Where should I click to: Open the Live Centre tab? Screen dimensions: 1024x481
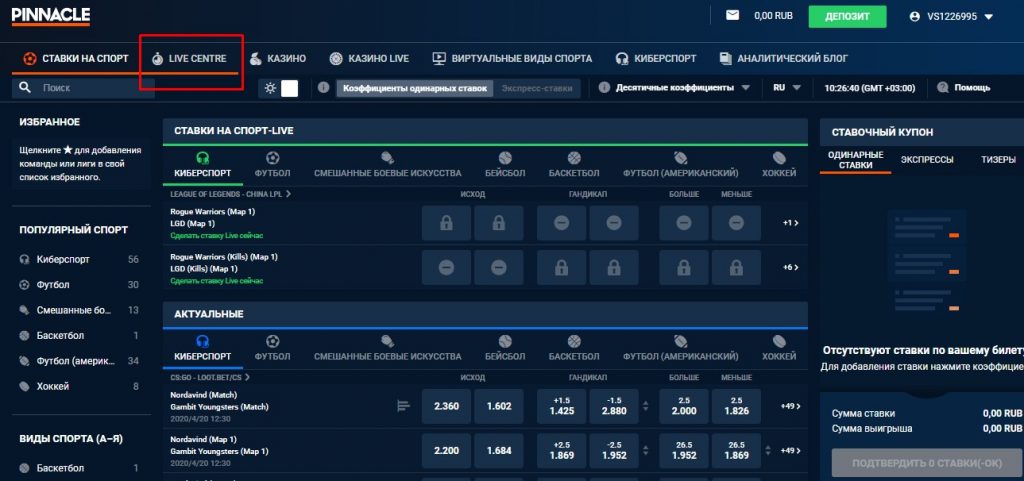189,58
